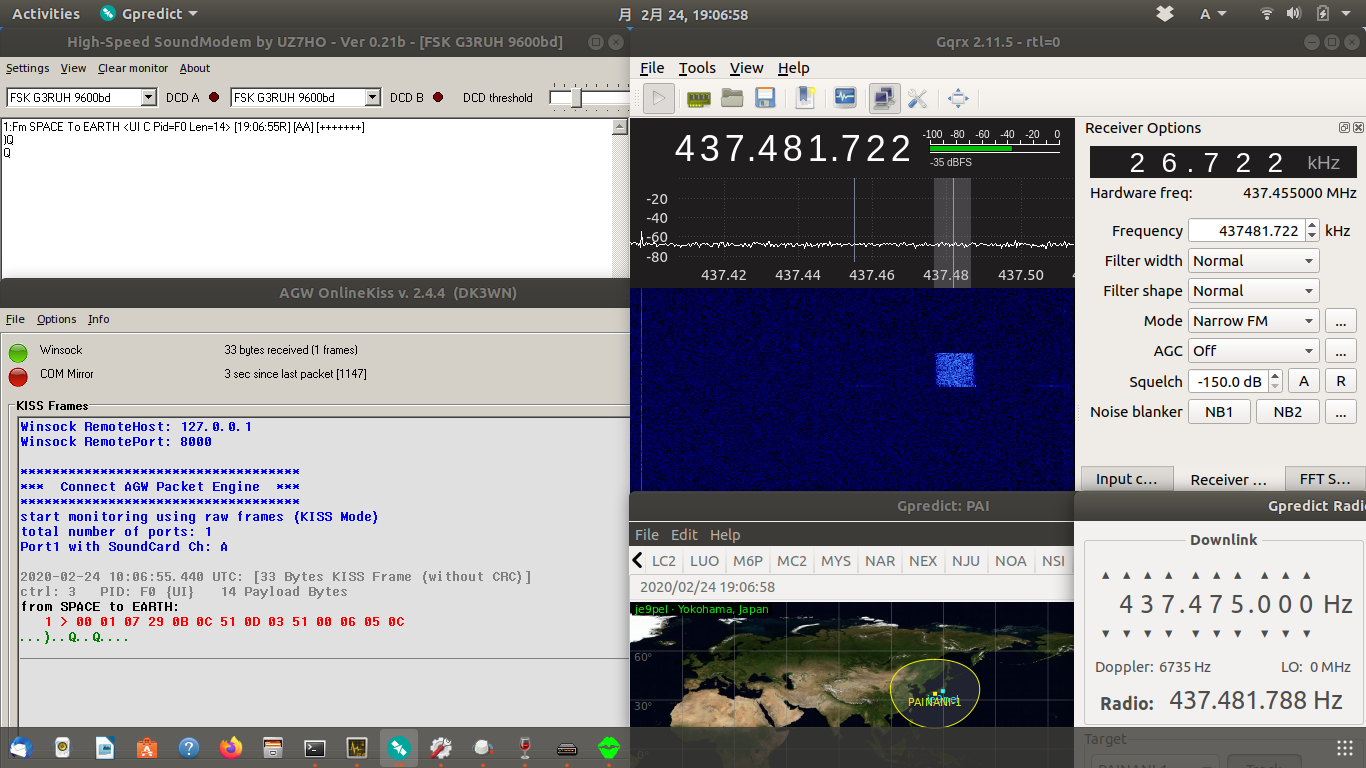The width and height of the screenshot is (1366, 768).
Task: Load settings with Gqrx folder icon
Action: [732, 98]
